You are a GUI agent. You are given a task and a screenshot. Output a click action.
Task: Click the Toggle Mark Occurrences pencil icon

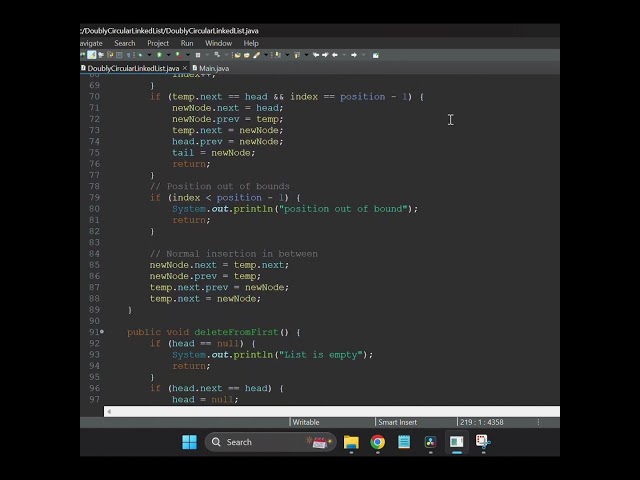coord(256,55)
